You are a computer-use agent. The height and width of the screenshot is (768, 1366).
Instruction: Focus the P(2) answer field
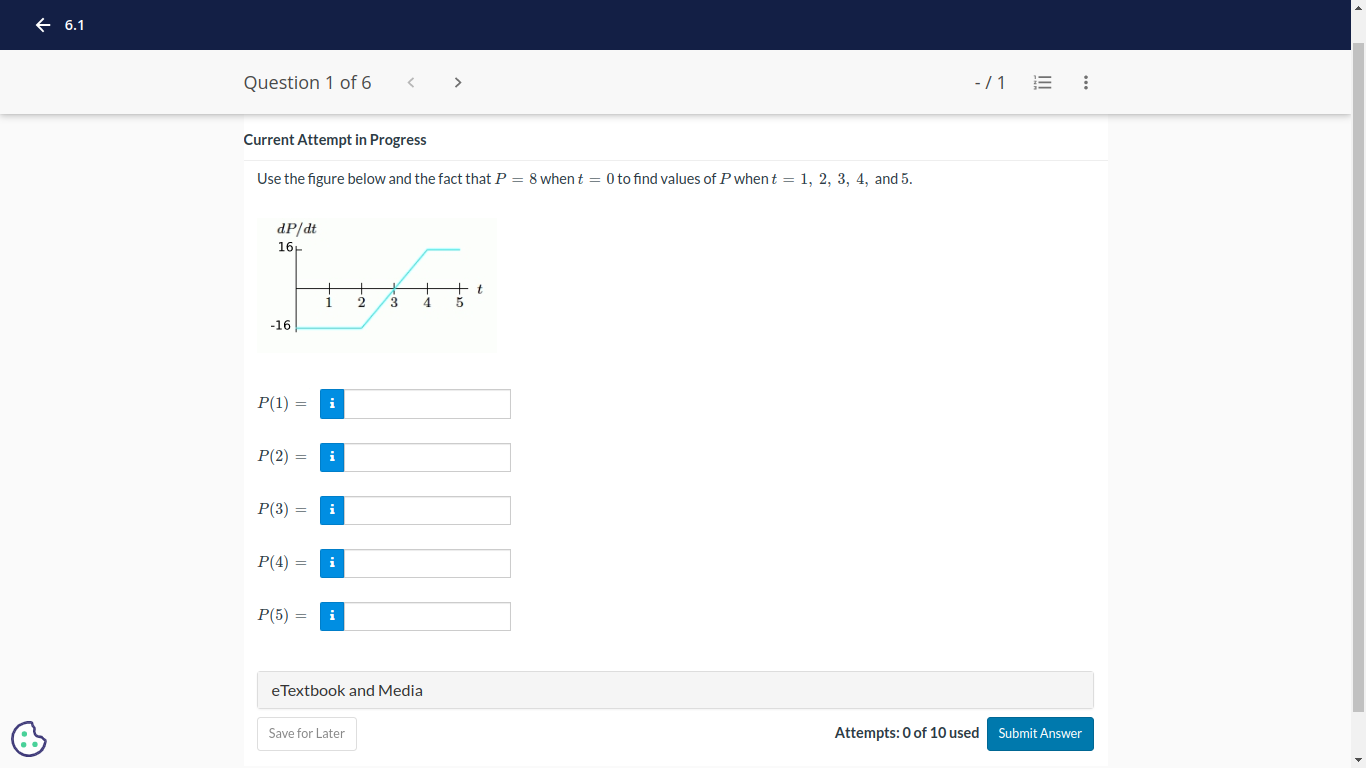tap(427, 457)
